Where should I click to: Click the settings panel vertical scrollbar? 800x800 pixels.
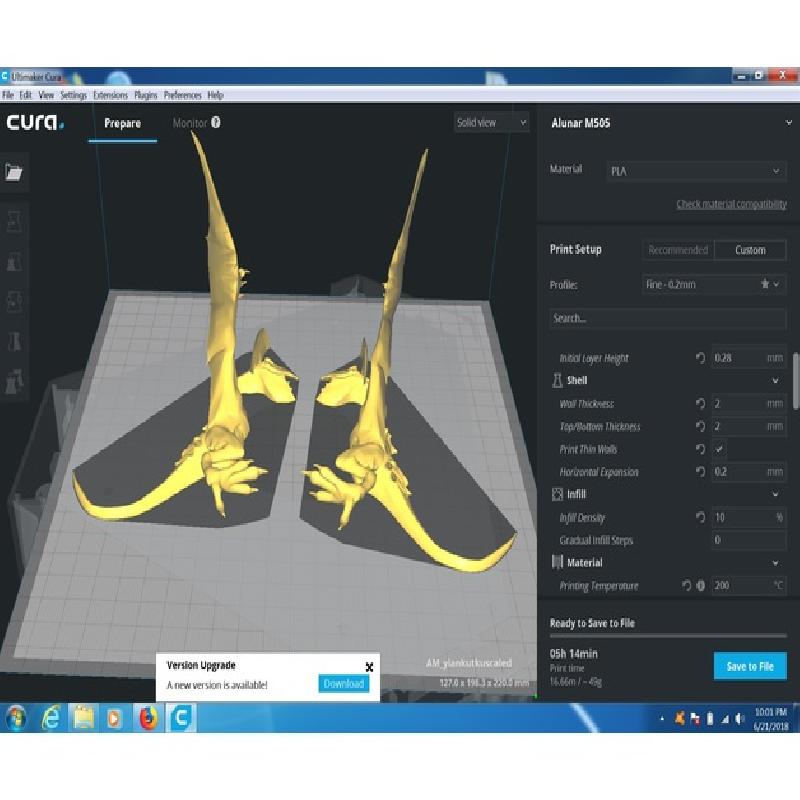click(x=795, y=381)
